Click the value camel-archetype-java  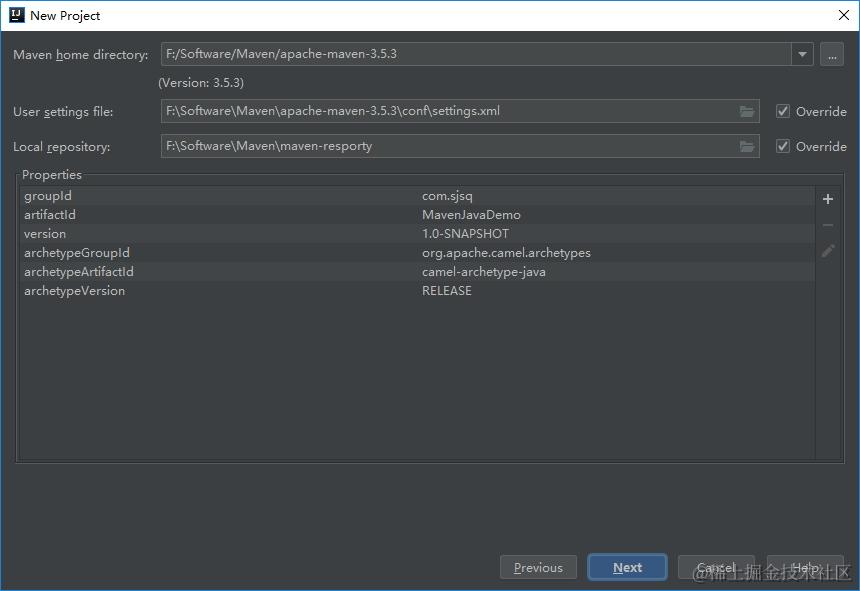pos(484,272)
